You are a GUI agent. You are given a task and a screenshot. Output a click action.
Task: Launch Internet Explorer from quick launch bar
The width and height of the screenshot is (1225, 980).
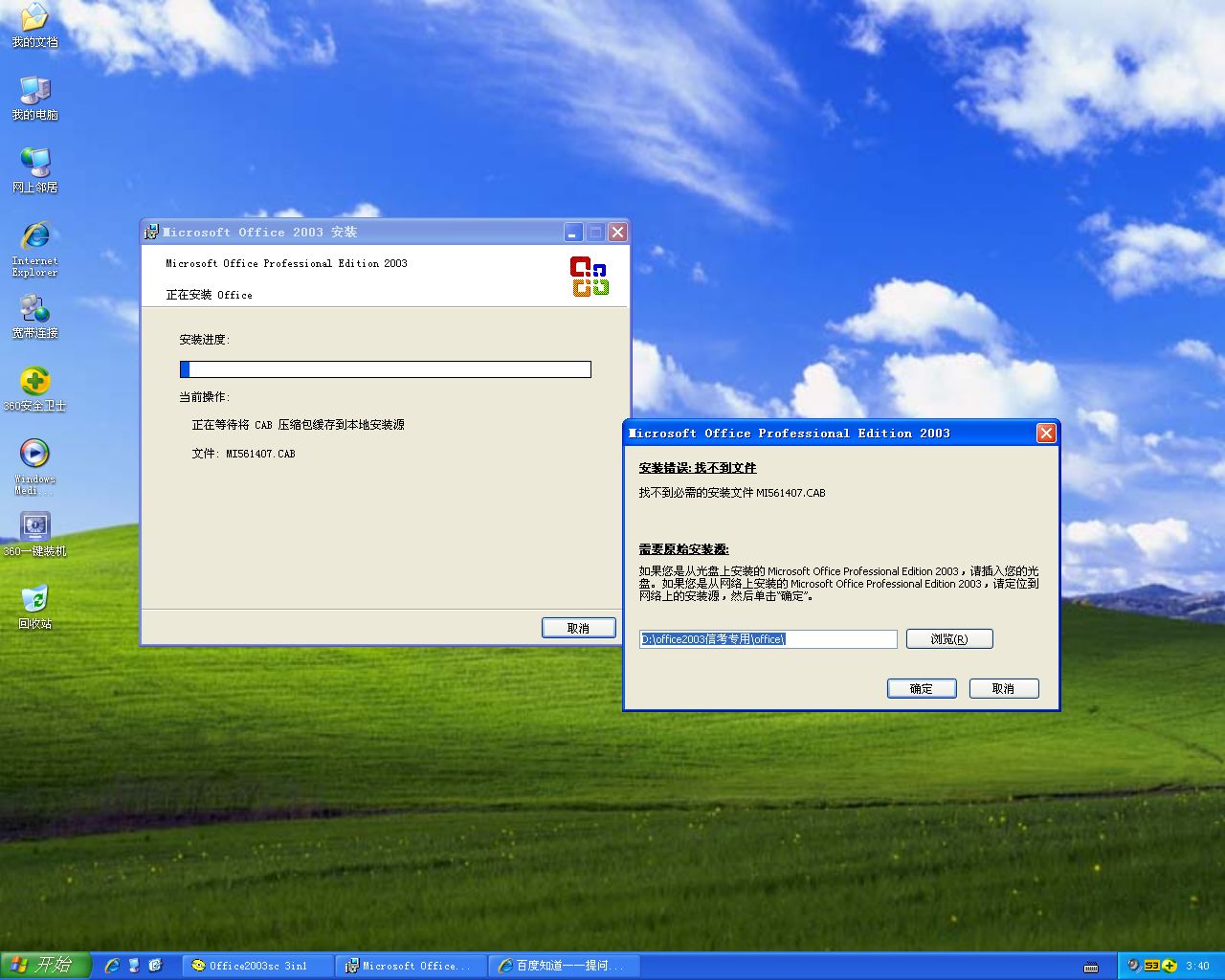112,966
